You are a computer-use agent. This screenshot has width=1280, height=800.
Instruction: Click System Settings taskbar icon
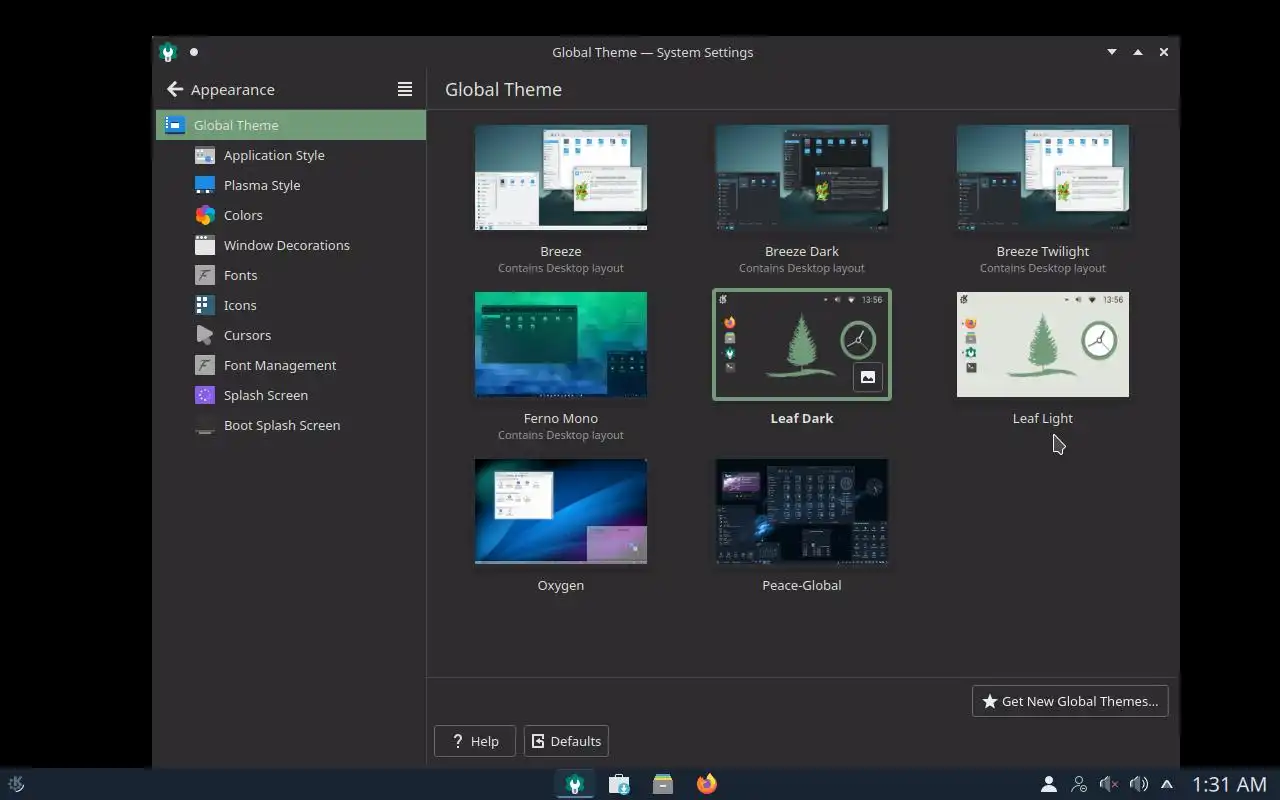point(575,784)
